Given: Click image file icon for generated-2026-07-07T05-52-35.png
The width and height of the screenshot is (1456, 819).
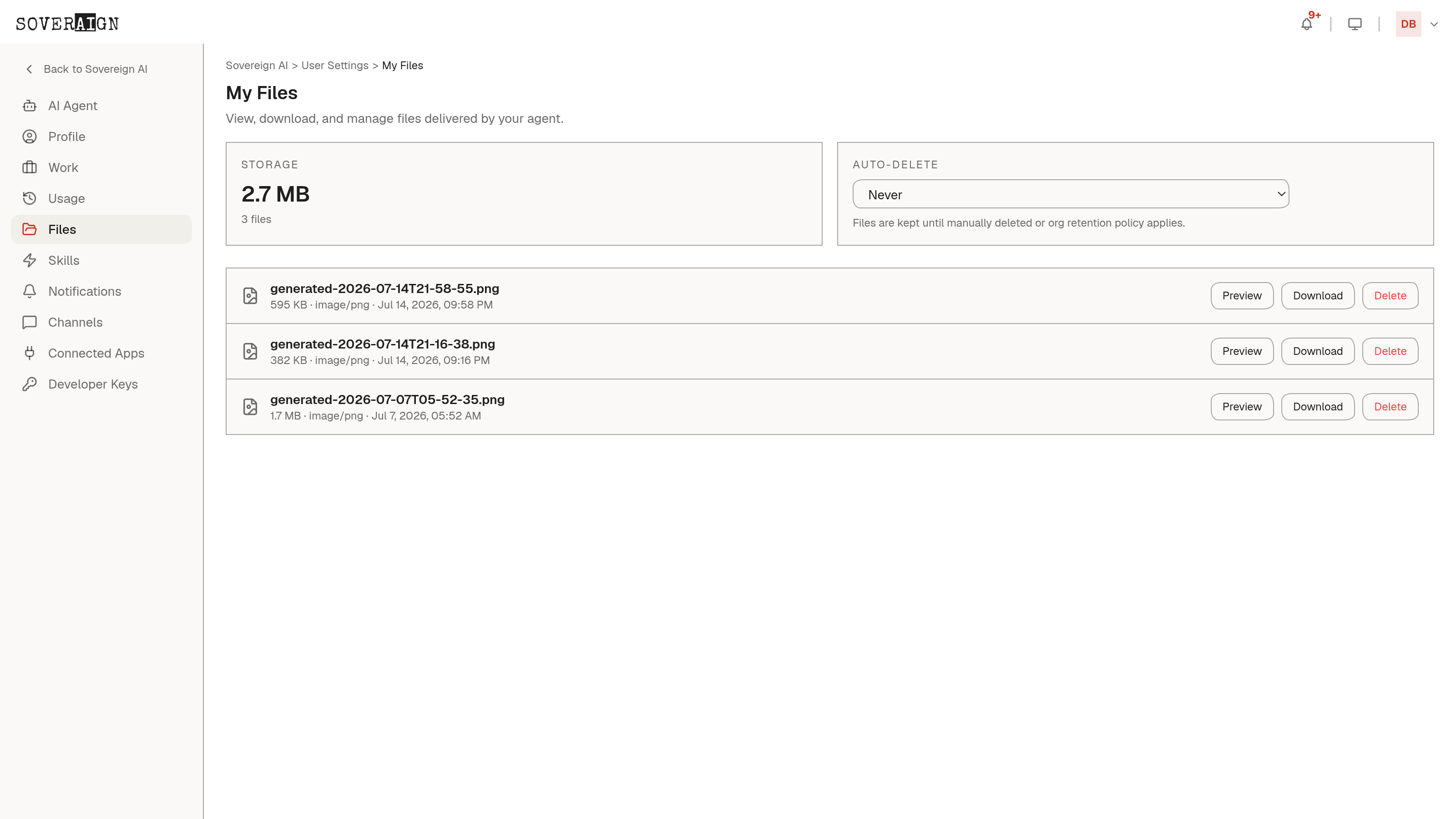Looking at the screenshot, I should (250, 406).
